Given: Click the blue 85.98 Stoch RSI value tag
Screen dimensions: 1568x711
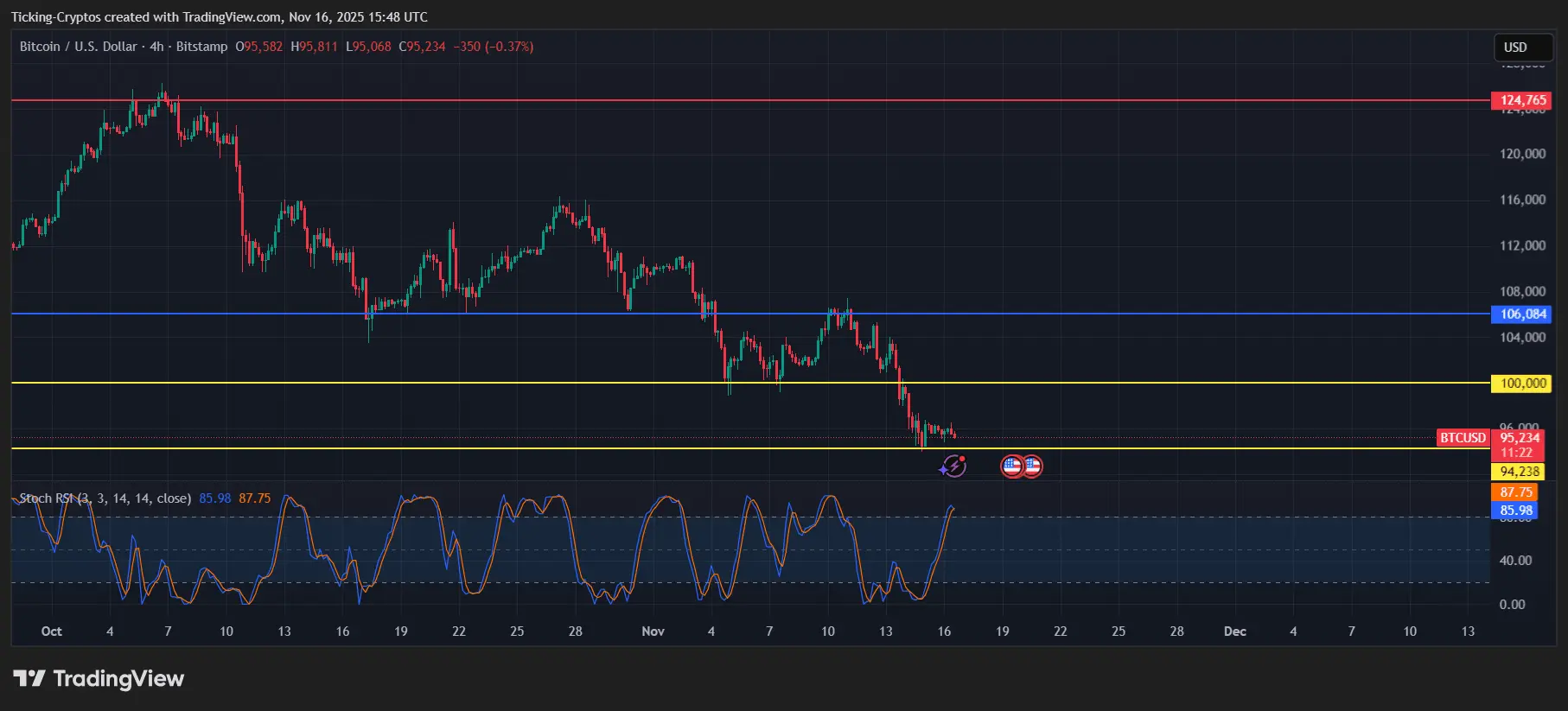Looking at the screenshot, I should (1516, 511).
